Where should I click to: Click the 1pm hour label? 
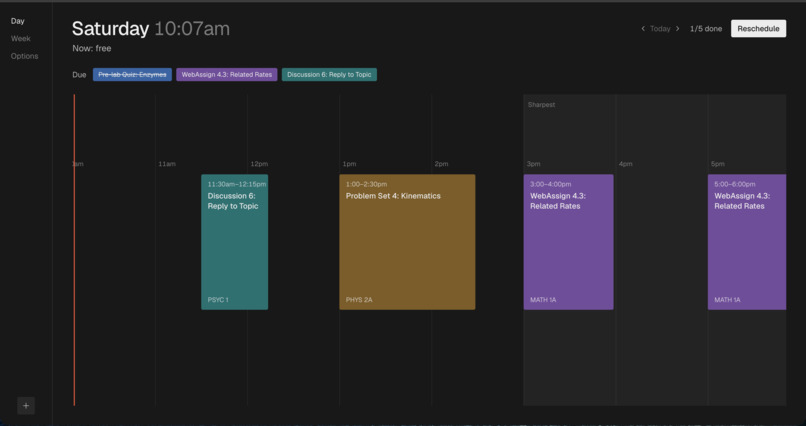point(349,164)
